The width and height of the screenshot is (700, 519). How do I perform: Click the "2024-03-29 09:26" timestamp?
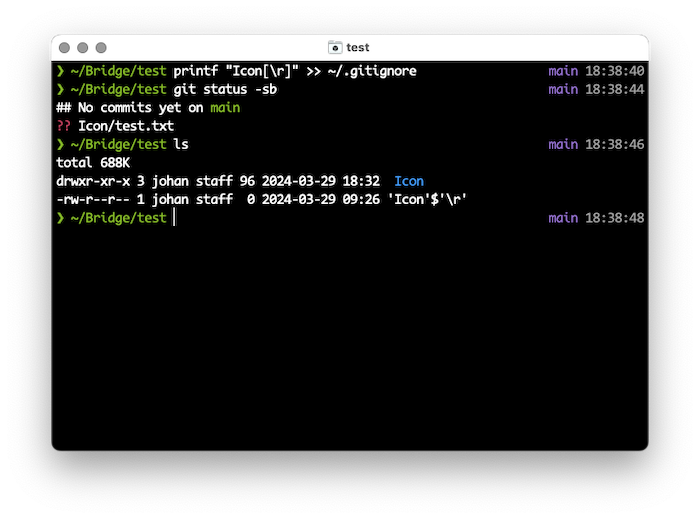pyautogui.click(x=321, y=199)
